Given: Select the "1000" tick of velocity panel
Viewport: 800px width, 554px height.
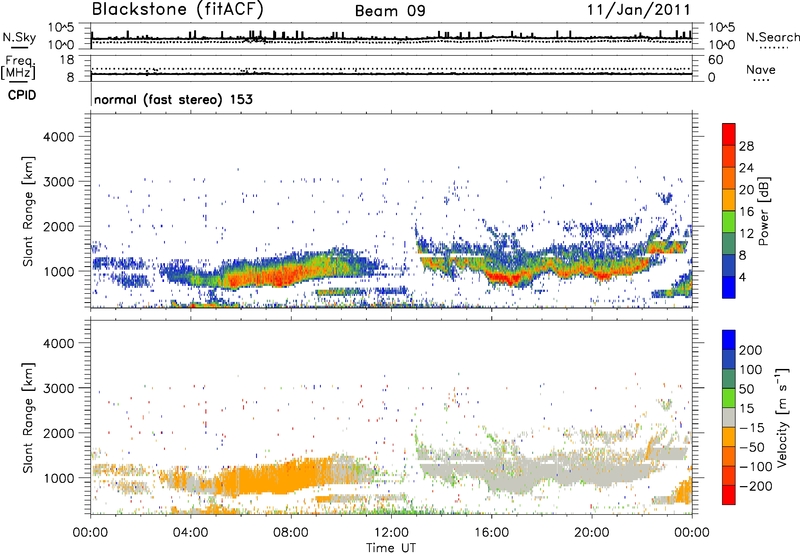Looking at the screenshot, I should click(58, 478).
